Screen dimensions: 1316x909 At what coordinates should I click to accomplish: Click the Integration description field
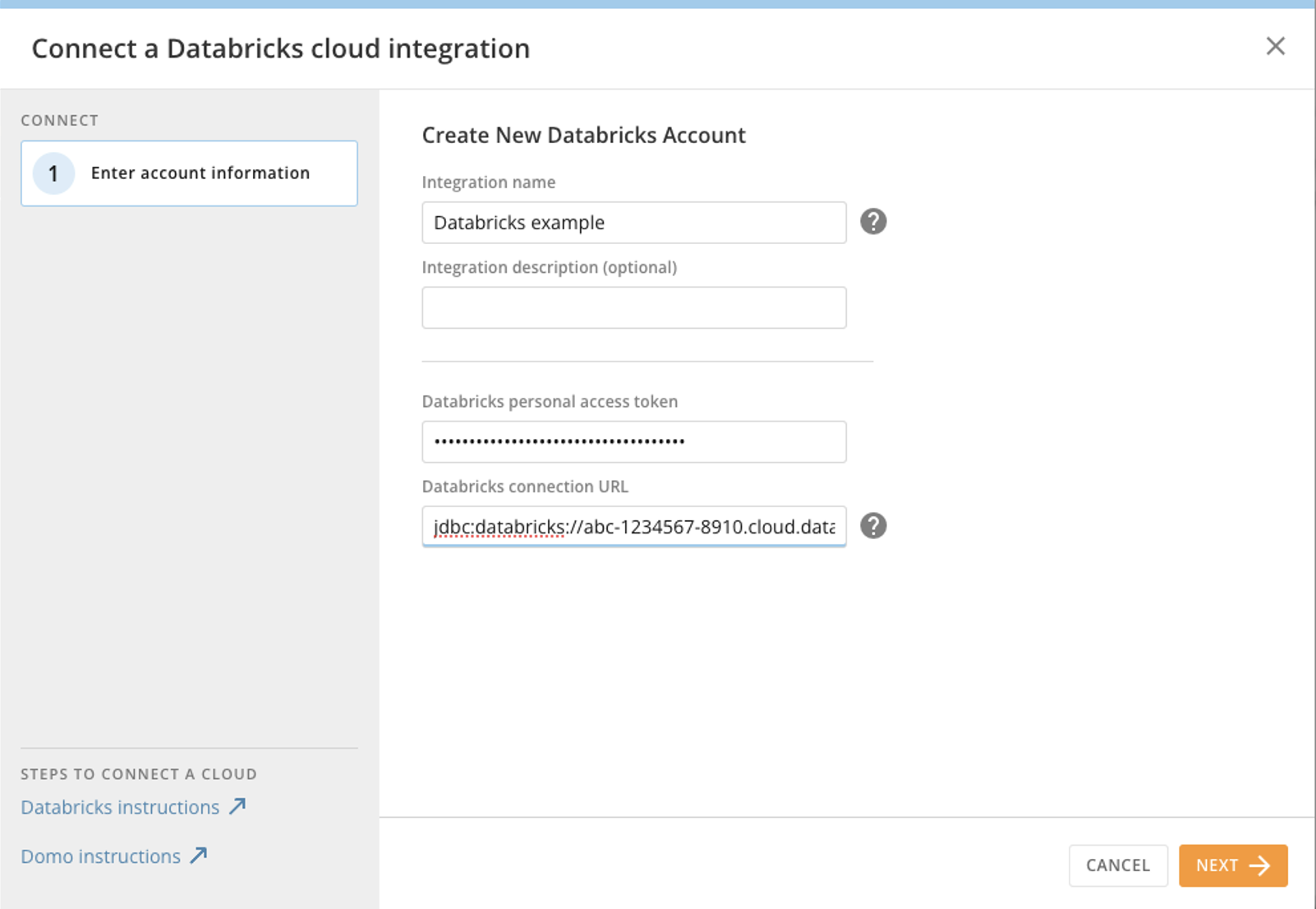pyautogui.click(x=633, y=307)
